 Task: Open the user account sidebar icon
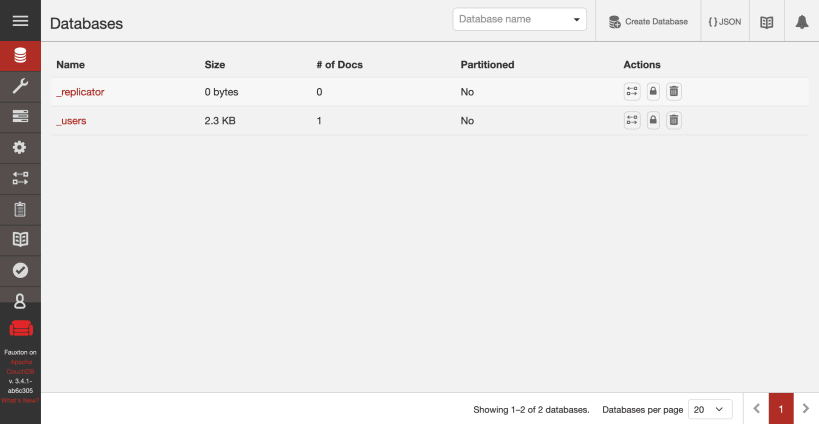pos(20,300)
